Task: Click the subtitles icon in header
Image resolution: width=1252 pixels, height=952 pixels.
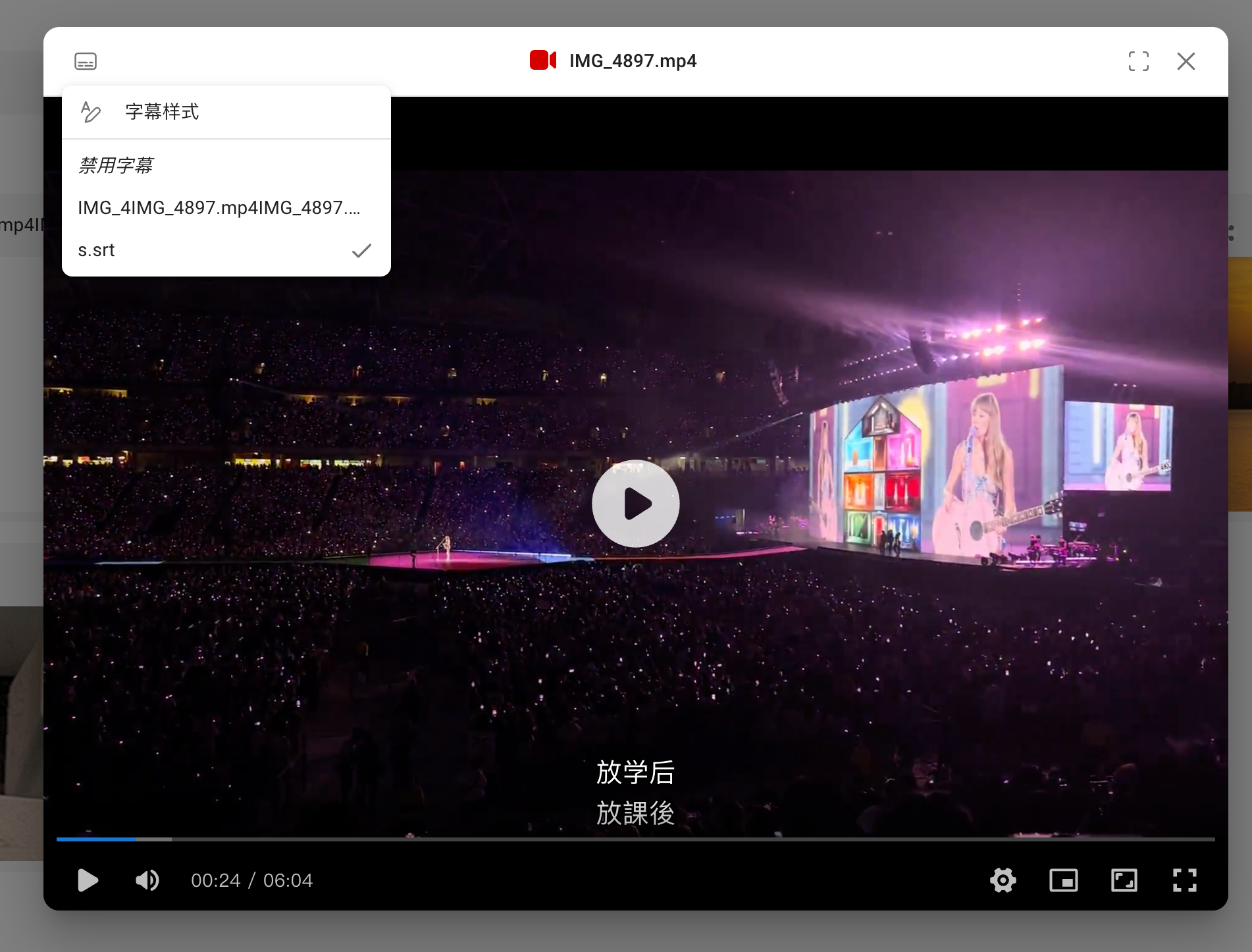Action: pyautogui.click(x=86, y=61)
